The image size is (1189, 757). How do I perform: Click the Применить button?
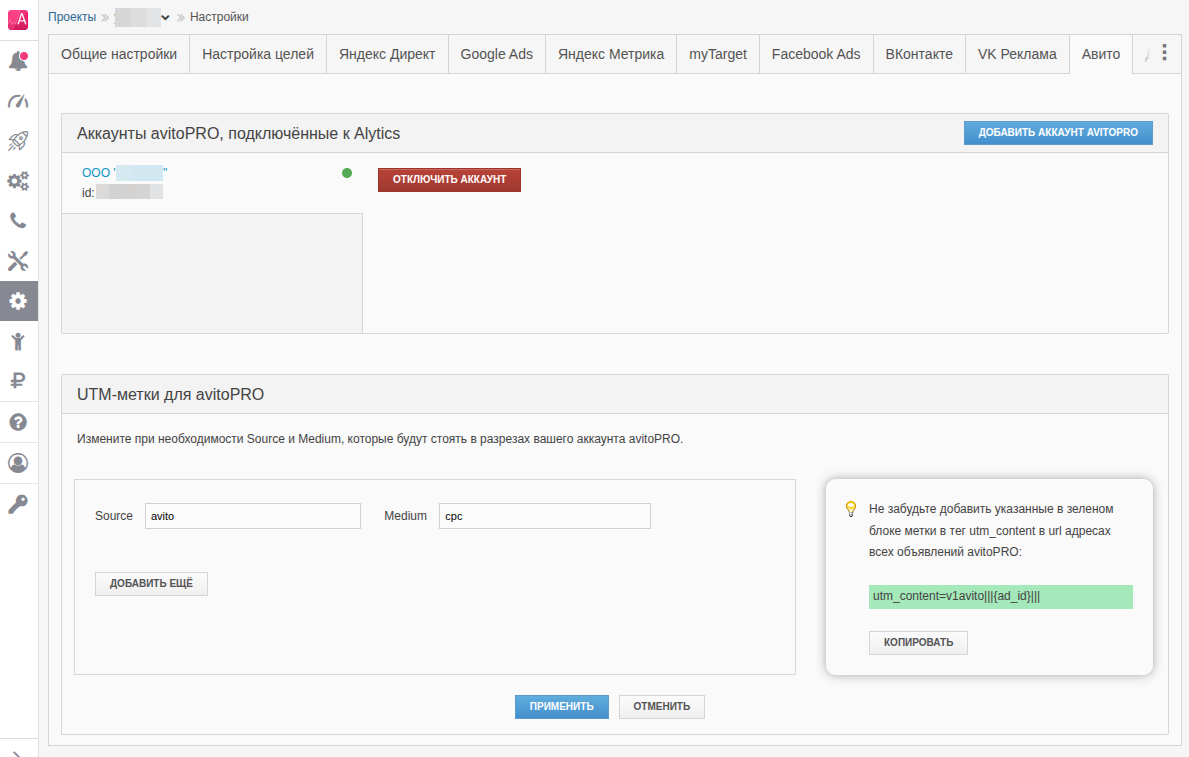click(x=561, y=706)
